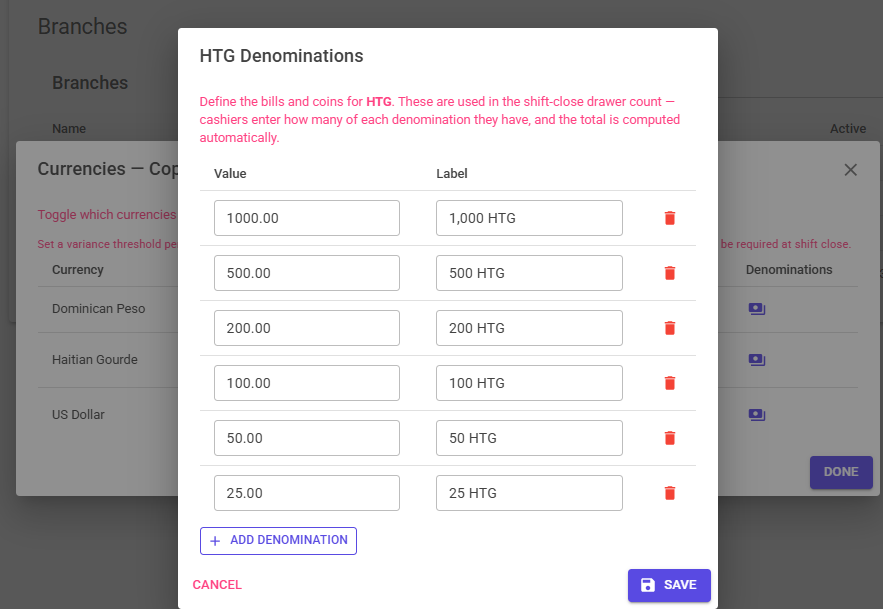The image size is (883, 609).
Task: Delete the 500 HTG denomination row
Action: pos(670,273)
